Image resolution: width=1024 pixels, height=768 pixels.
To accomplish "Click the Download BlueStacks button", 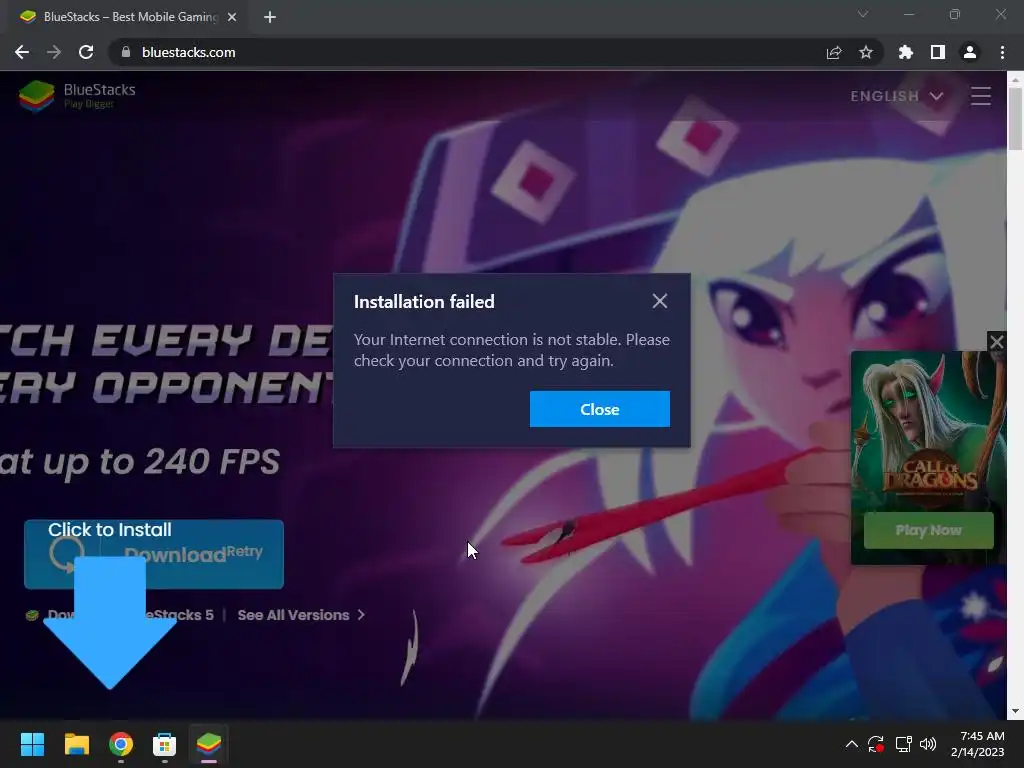I will 154,554.
